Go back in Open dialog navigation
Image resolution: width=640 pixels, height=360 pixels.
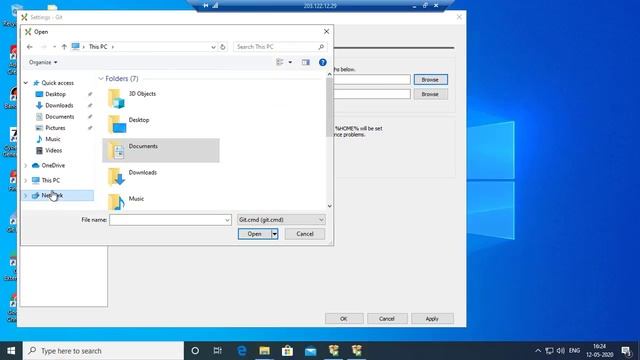[x=29, y=47]
